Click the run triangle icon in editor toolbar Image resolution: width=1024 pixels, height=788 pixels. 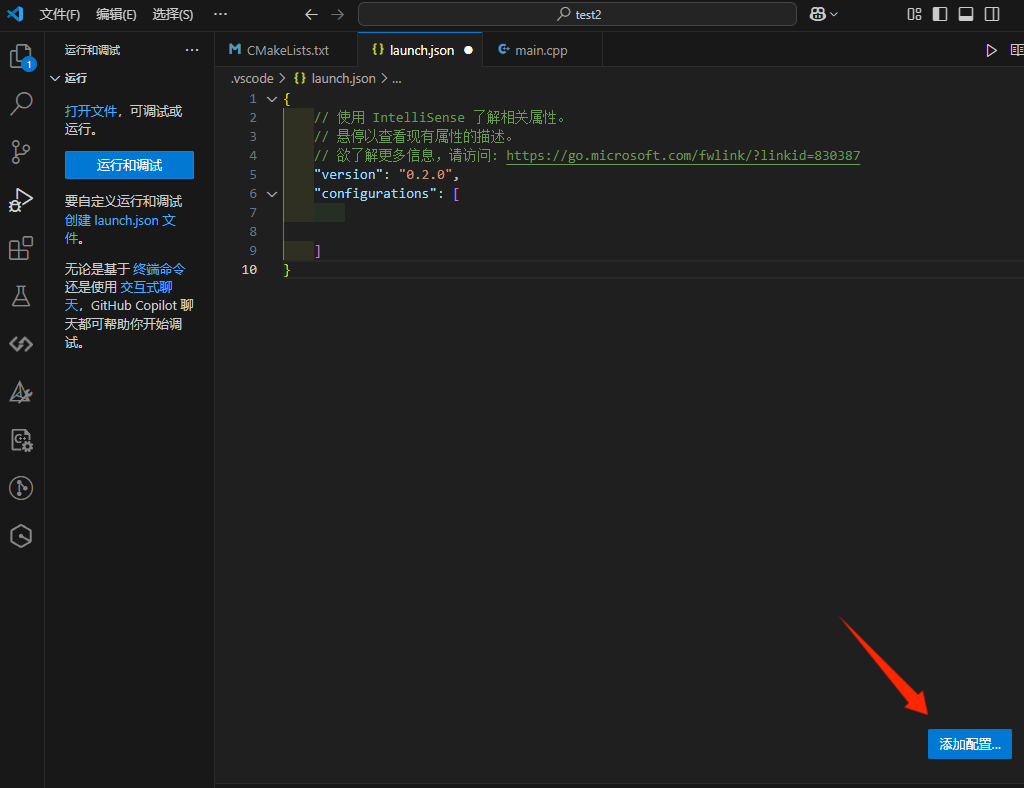[991, 50]
